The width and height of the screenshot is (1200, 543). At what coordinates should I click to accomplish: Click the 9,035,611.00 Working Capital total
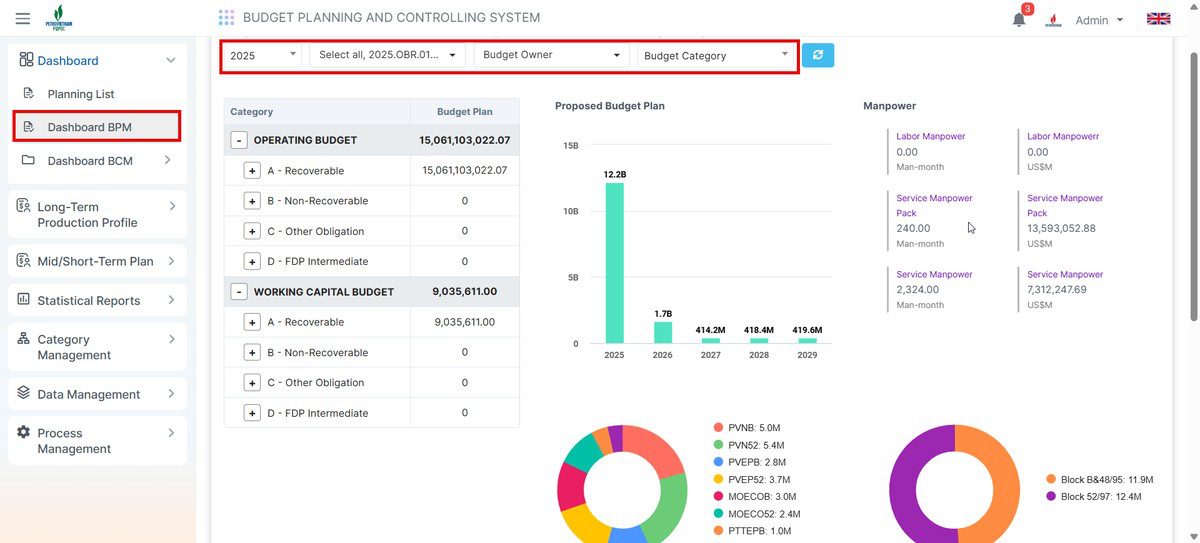[x=465, y=292]
